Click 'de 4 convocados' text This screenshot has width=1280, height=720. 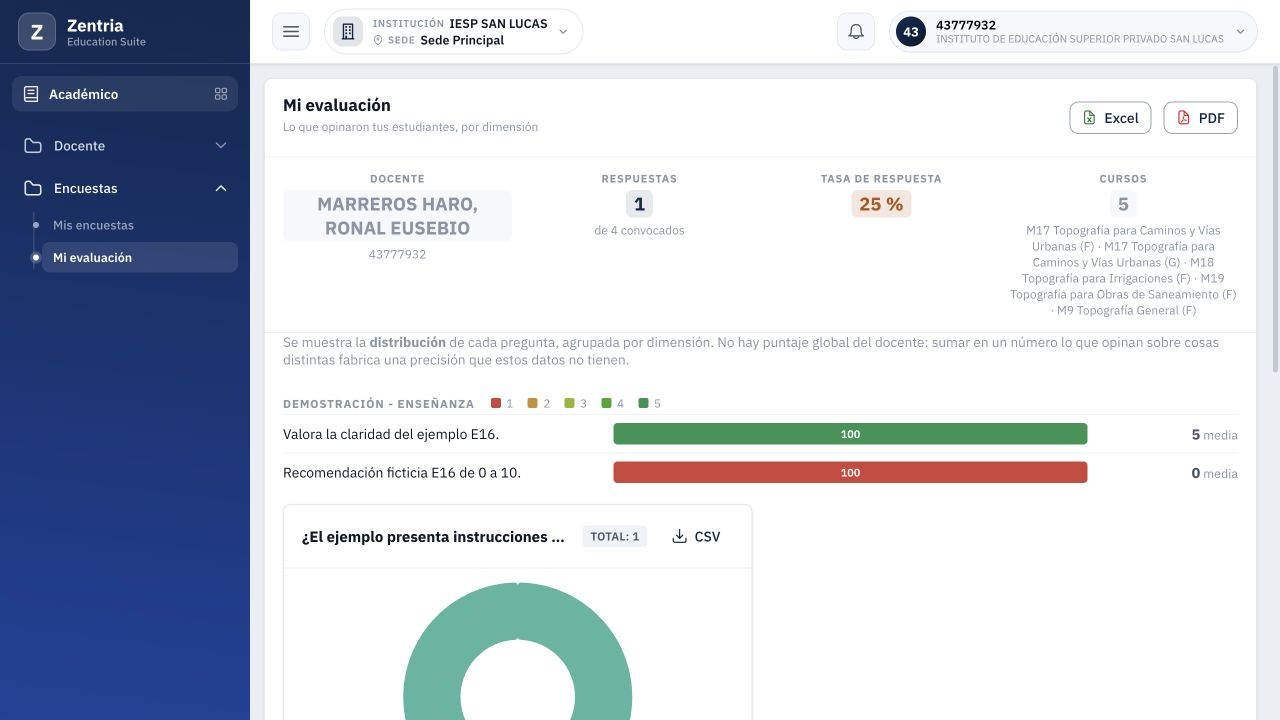[639, 230]
